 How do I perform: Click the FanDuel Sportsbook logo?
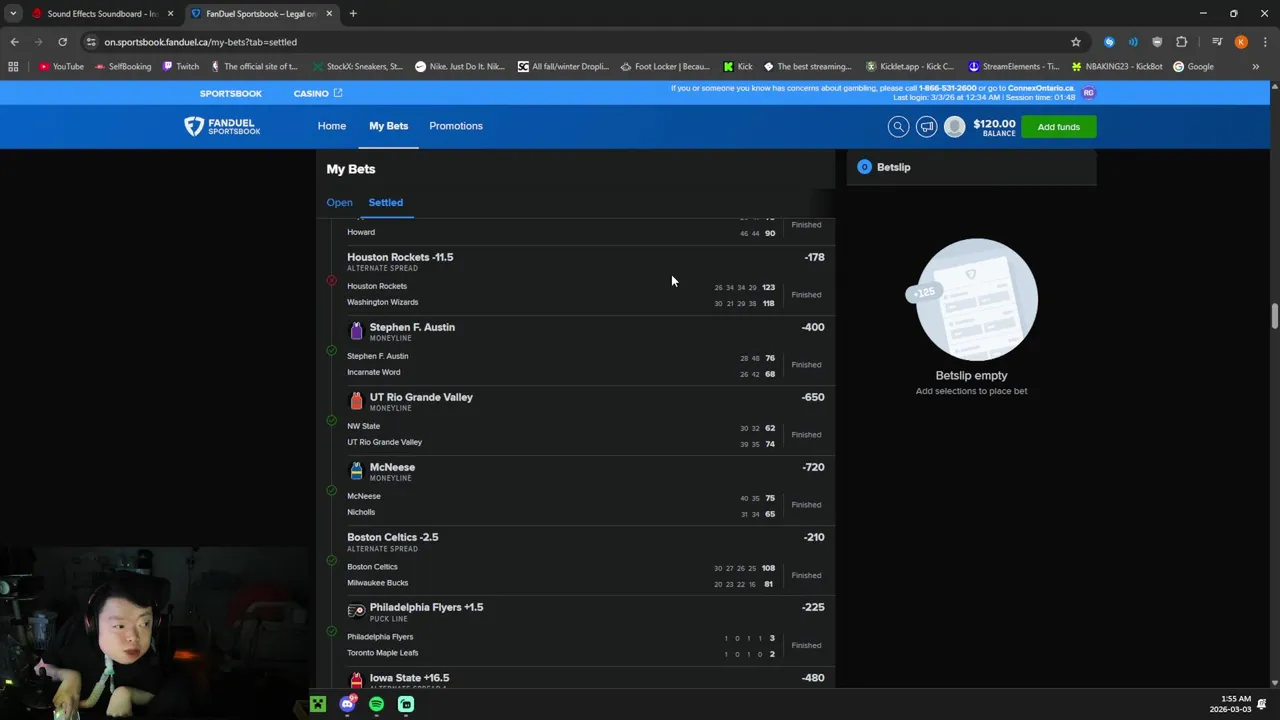point(222,126)
